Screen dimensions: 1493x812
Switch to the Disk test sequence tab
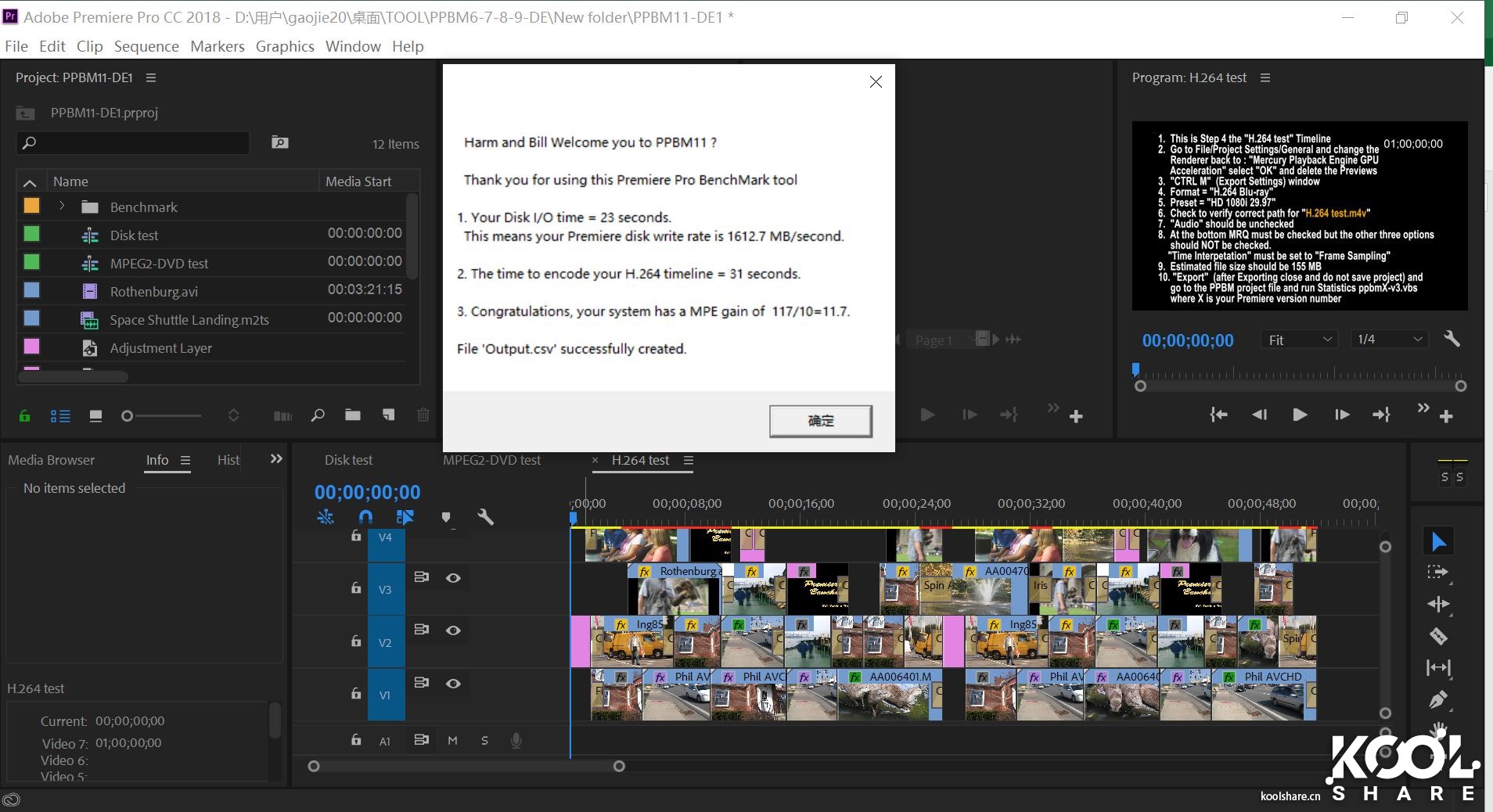tap(348, 460)
